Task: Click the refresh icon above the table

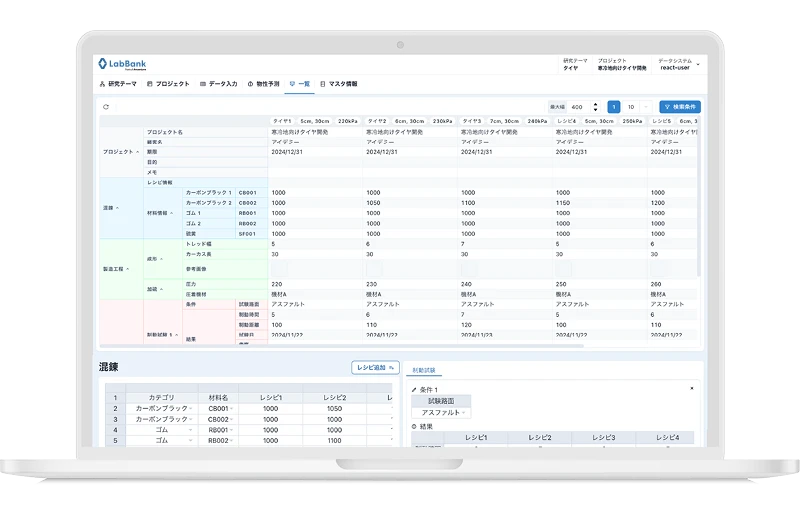Action: point(106,106)
